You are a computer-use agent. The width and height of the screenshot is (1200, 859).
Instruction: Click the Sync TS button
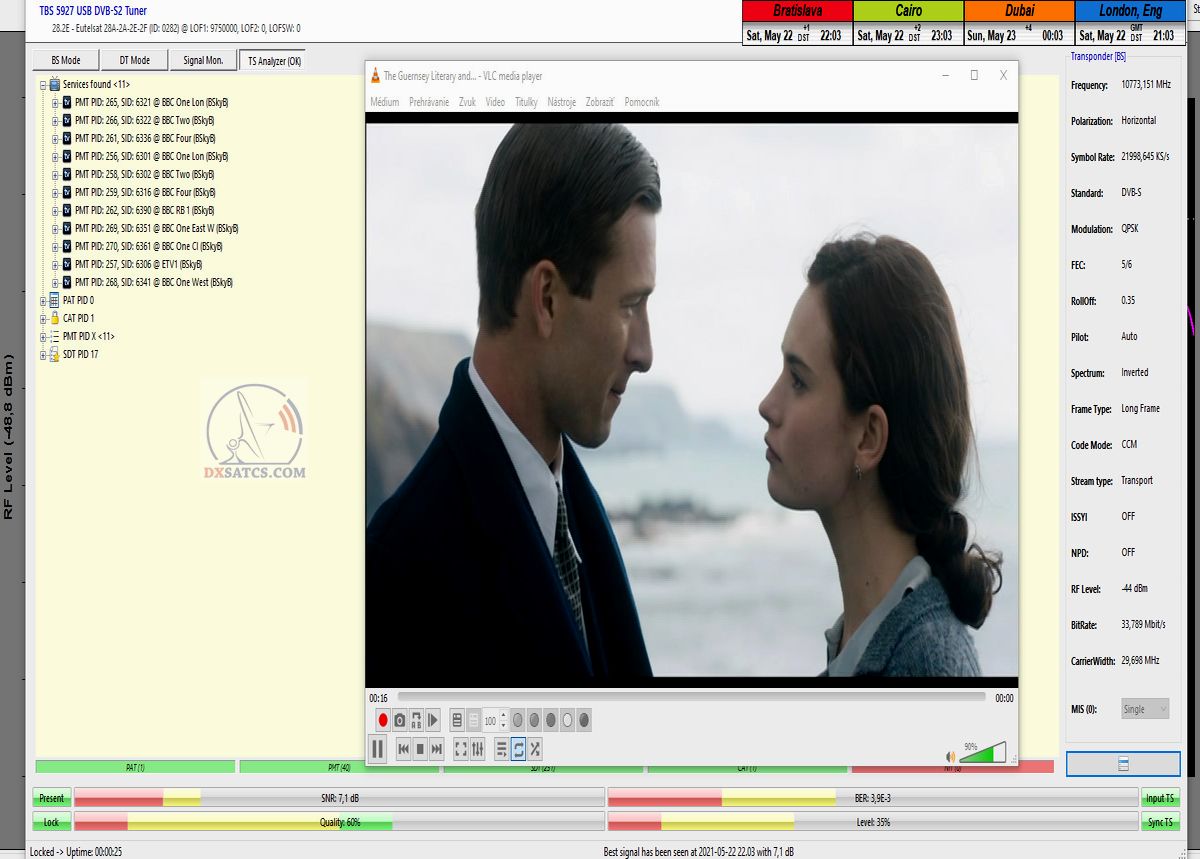pos(1160,822)
